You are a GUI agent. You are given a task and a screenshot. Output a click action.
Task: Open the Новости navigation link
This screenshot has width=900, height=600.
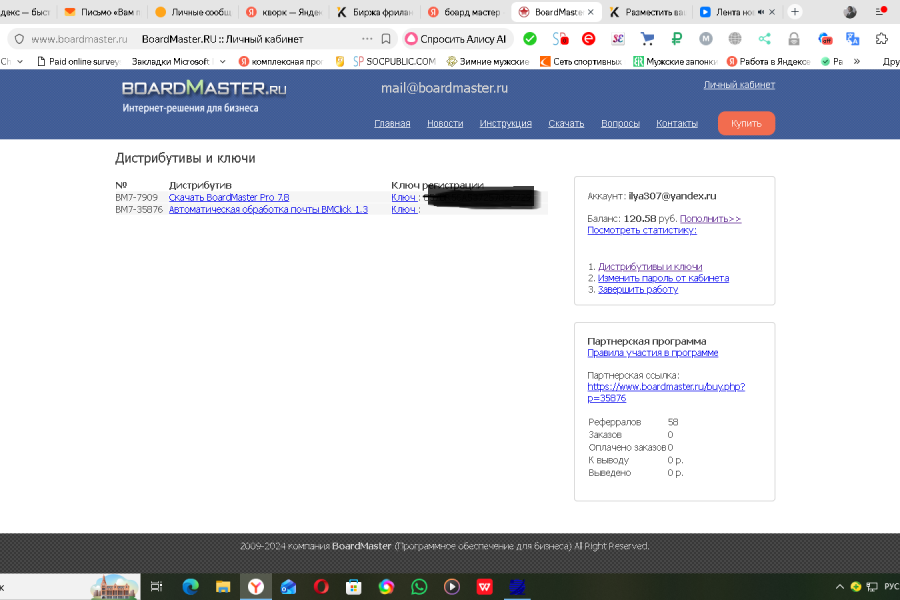coord(445,123)
